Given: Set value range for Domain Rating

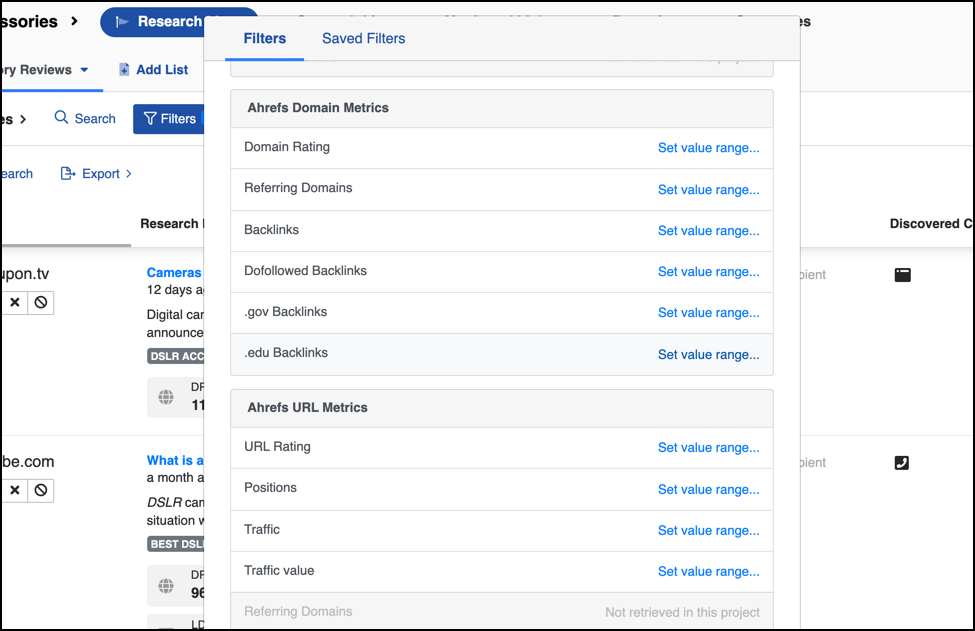Looking at the screenshot, I should pyautogui.click(x=708, y=148).
